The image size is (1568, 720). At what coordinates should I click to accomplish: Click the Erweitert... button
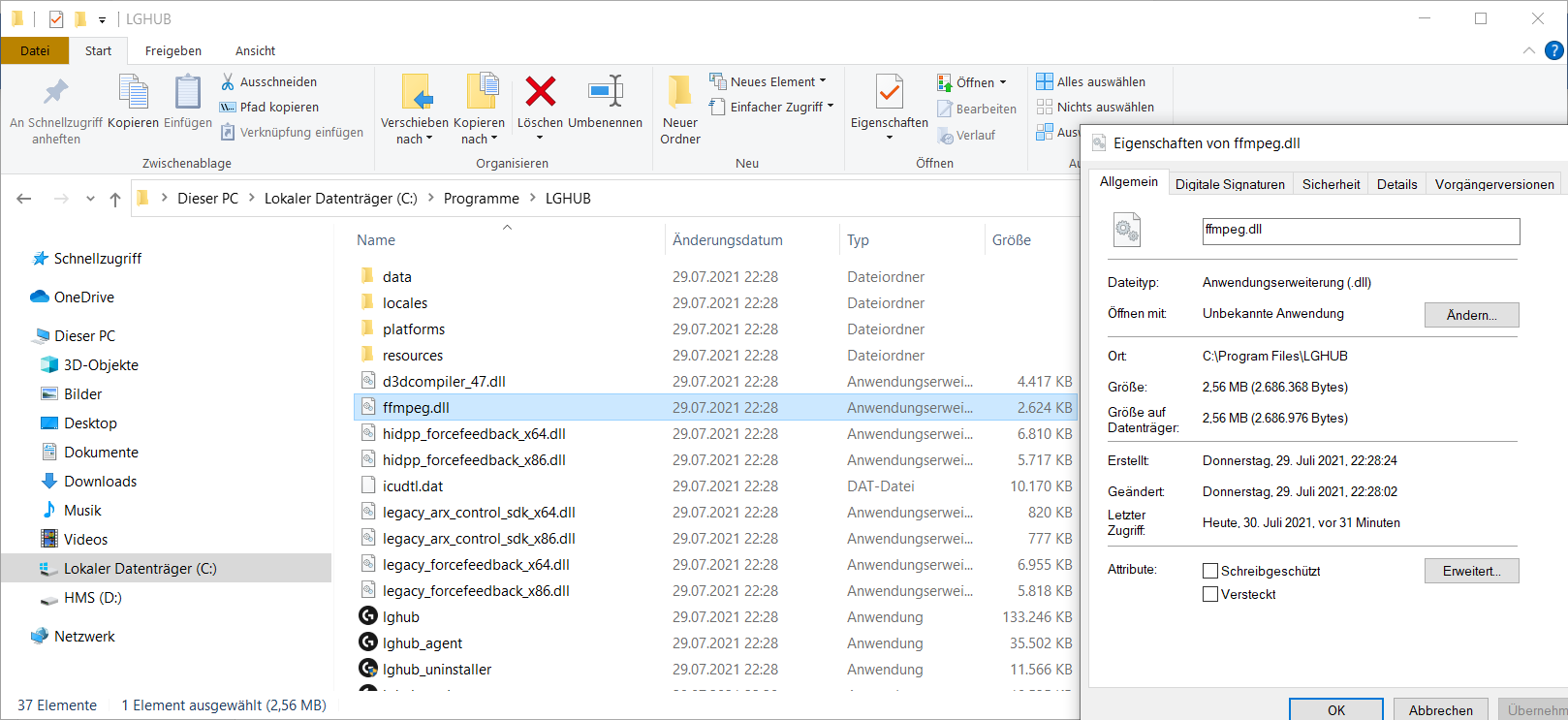[1471, 571]
